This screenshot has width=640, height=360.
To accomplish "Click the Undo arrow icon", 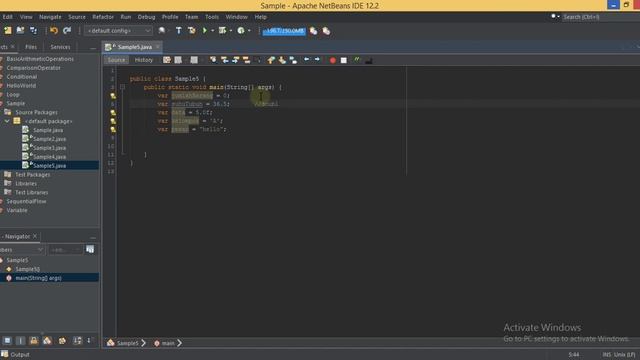I will pyautogui.click(x=54, y=31).
